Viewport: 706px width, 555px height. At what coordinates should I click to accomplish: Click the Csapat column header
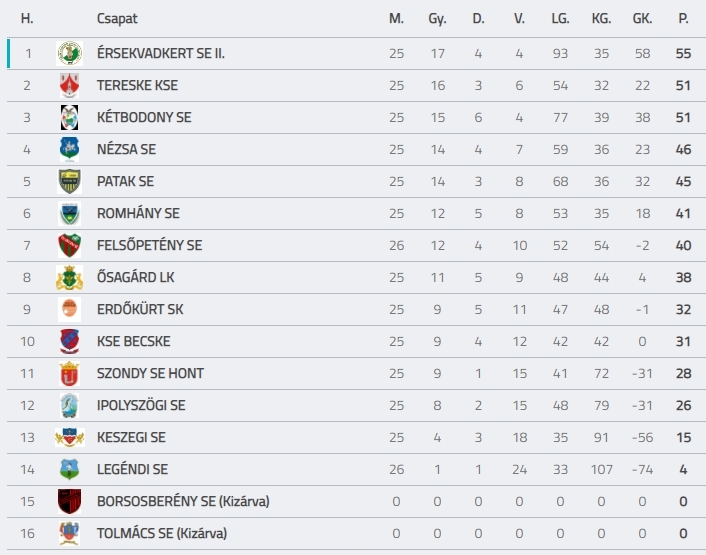point(117,19)
